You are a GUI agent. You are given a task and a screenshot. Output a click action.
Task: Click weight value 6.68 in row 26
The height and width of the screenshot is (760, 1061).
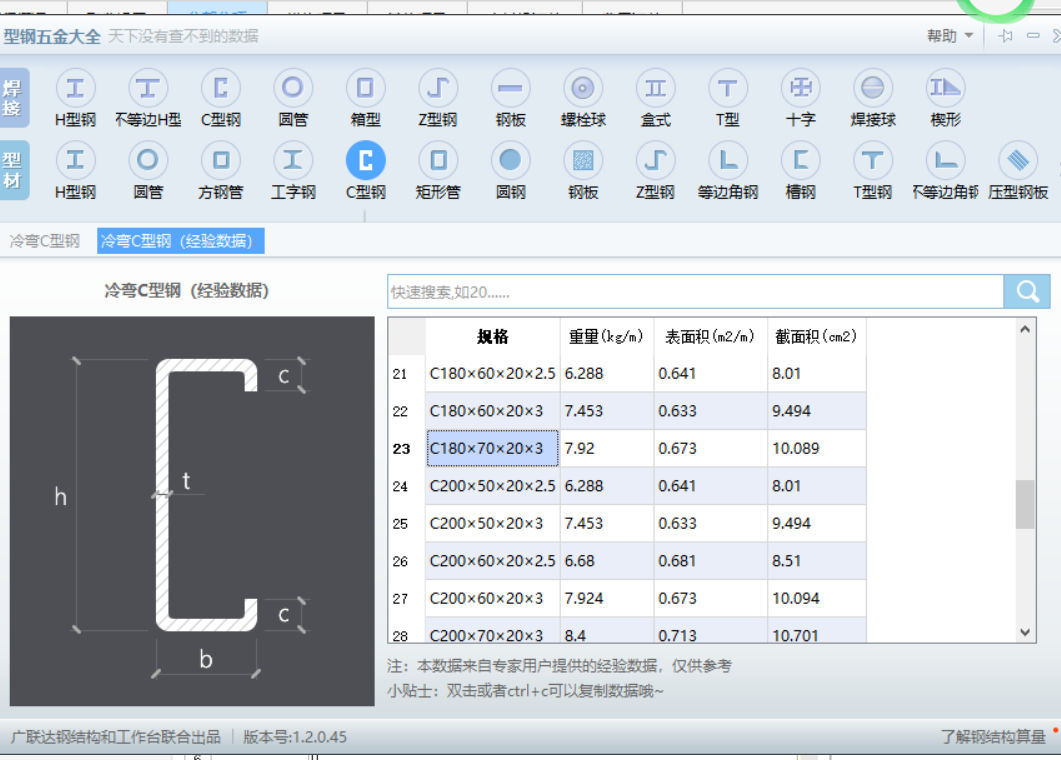click(606, 561)
